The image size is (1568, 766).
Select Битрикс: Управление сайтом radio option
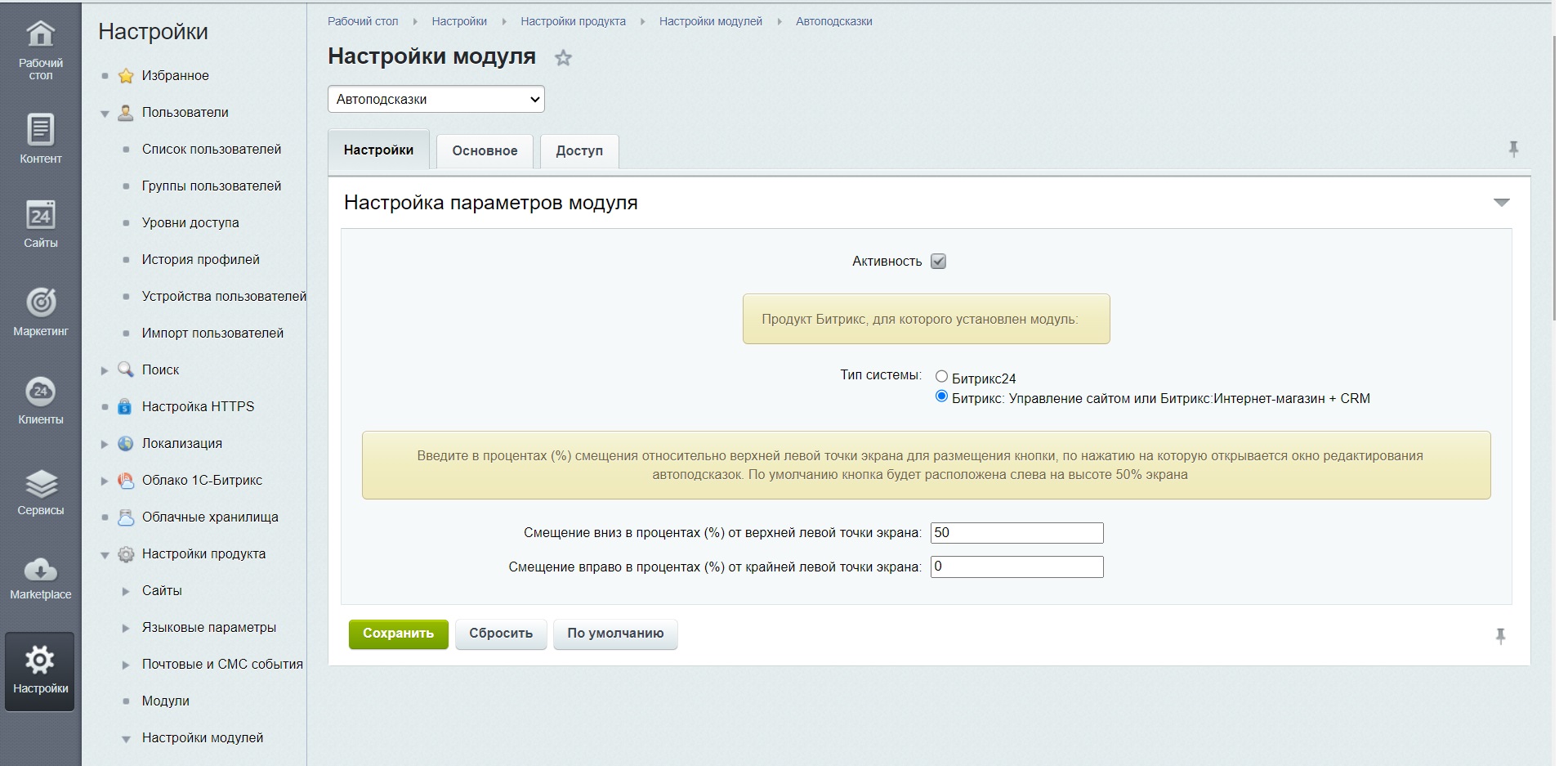coord(941,396)
